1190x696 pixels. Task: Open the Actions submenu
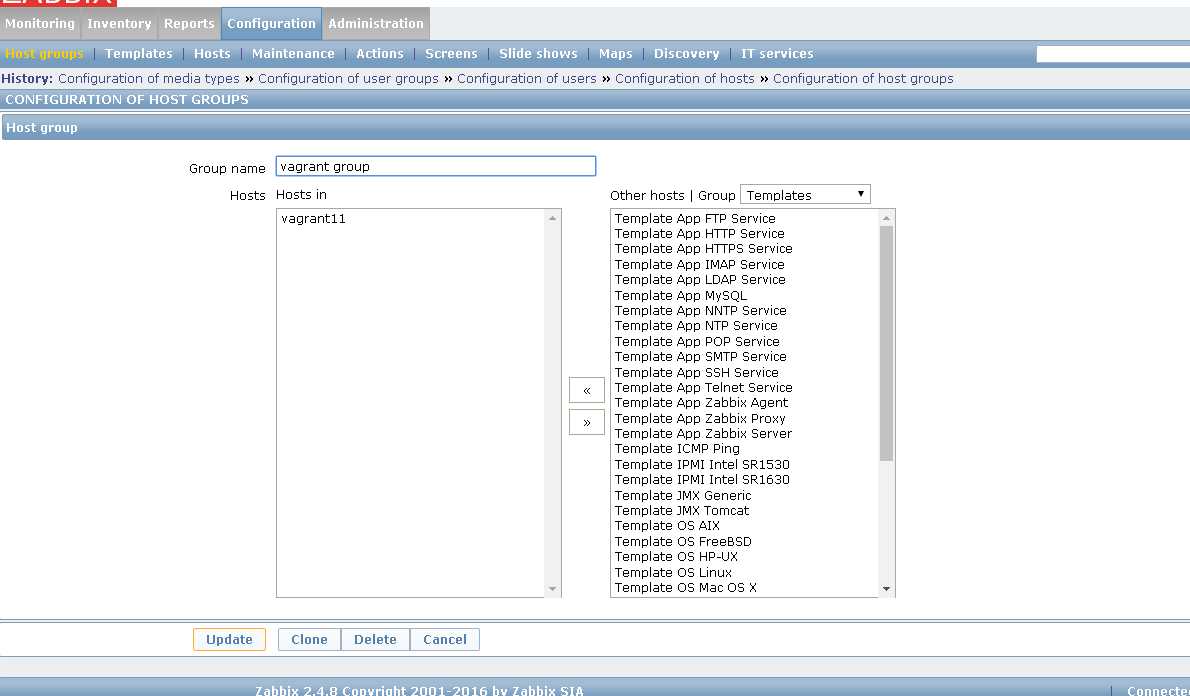[x=379, y=54]
